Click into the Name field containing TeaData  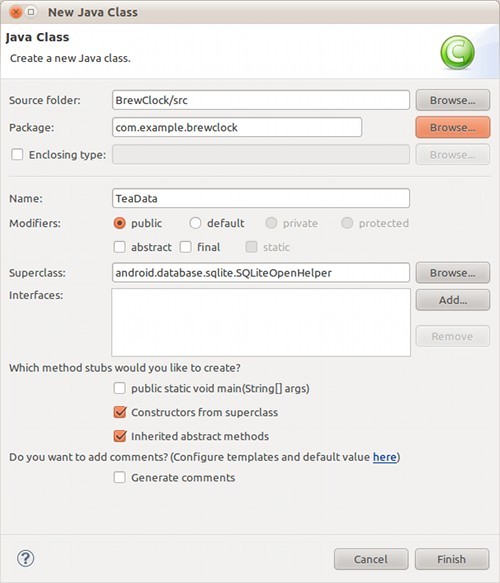[x=261, y=198]
